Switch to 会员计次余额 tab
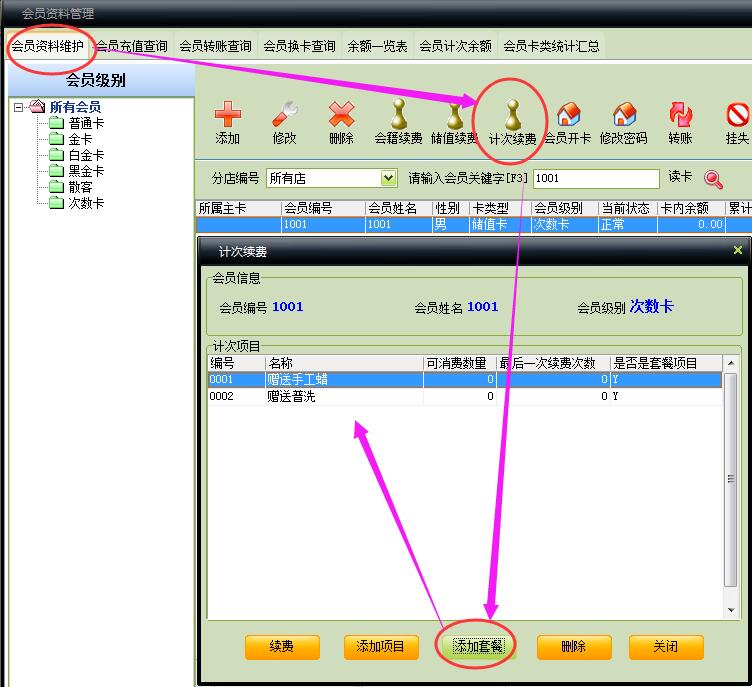 point(455,46)
